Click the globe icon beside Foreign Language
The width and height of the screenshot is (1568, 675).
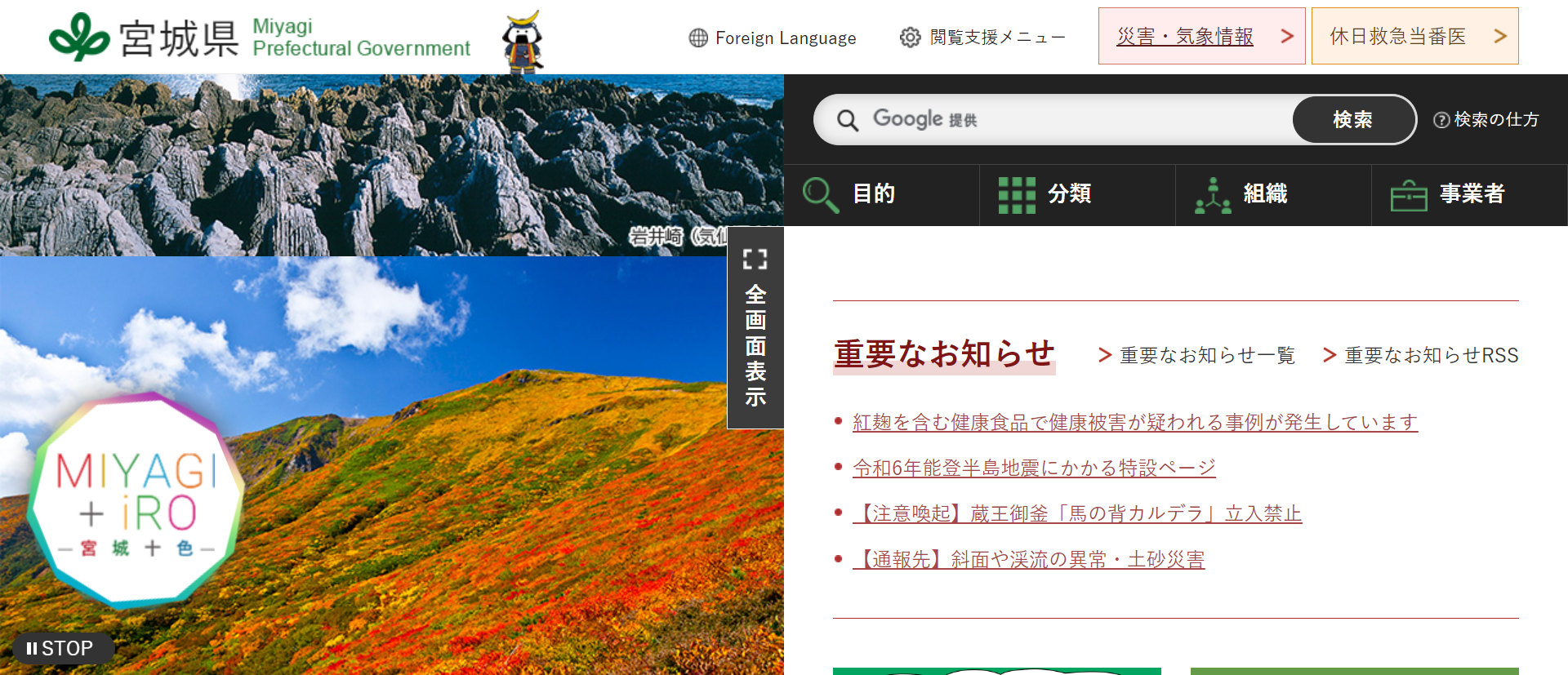[698, 38]
